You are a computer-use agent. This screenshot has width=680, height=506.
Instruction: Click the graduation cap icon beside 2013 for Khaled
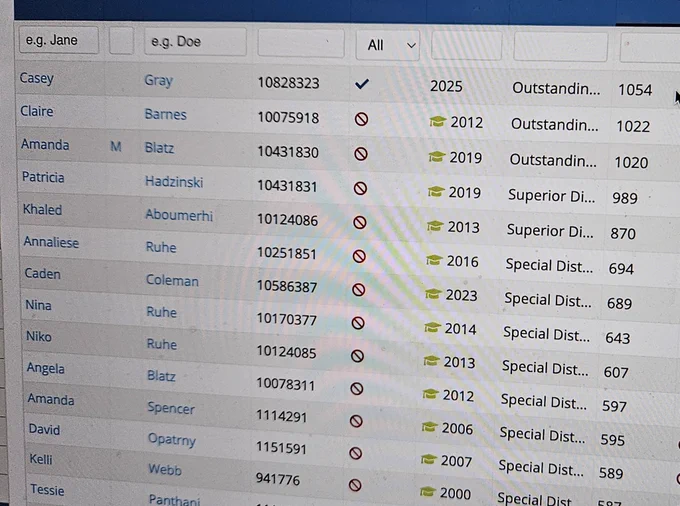point(435,226)
